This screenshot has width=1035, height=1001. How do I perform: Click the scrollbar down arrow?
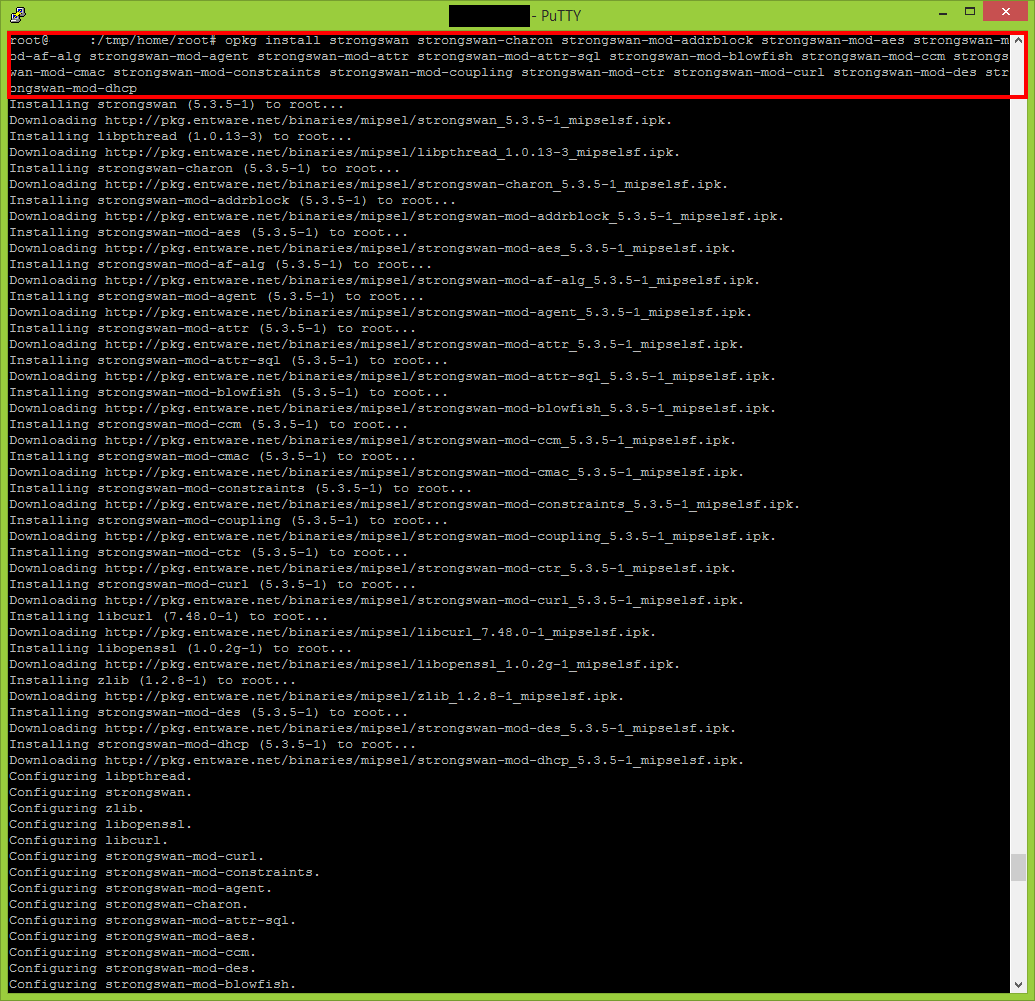point(1018,984)
